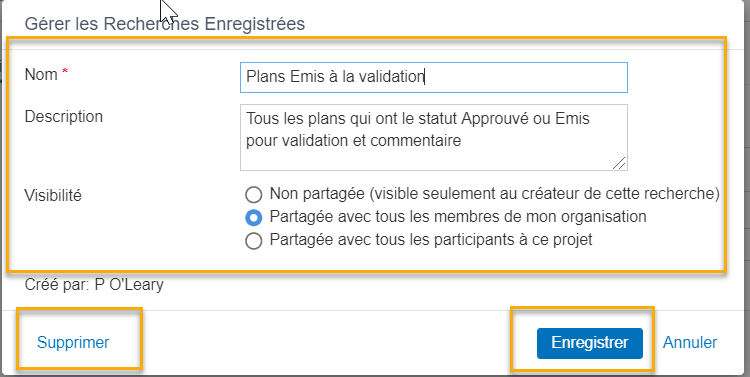Click the 'Créé par: P O'Leary' text
The image size is (750, 377).
[x=94, y=285]
